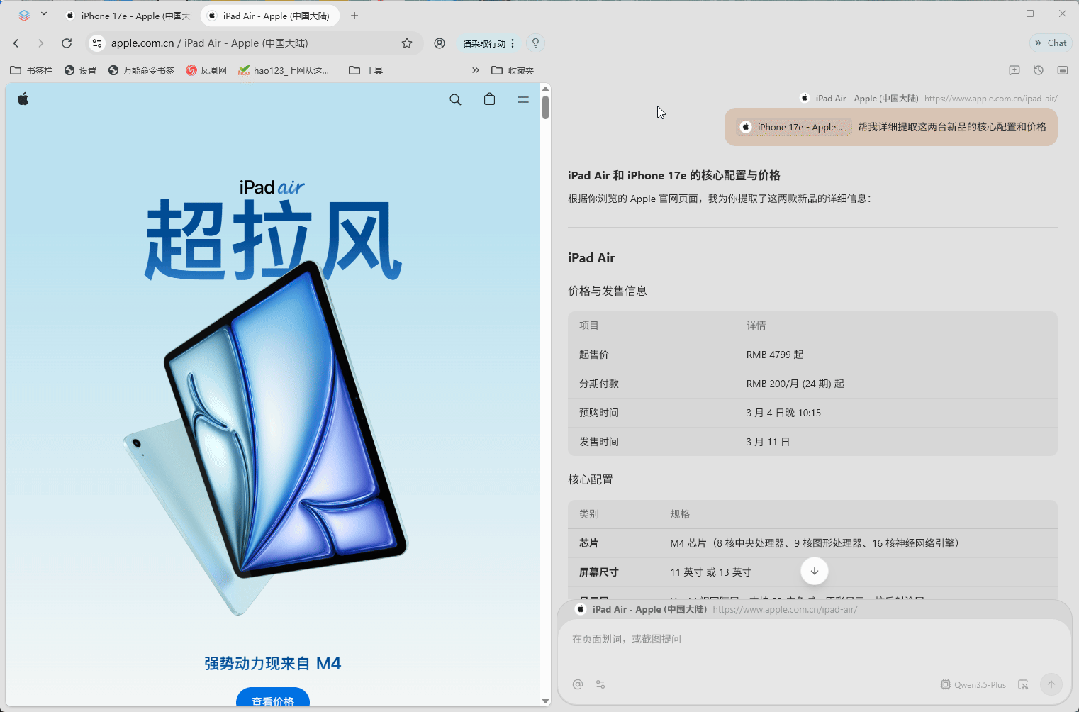Select the iPad Air browser tab

(x=270, y=15)
